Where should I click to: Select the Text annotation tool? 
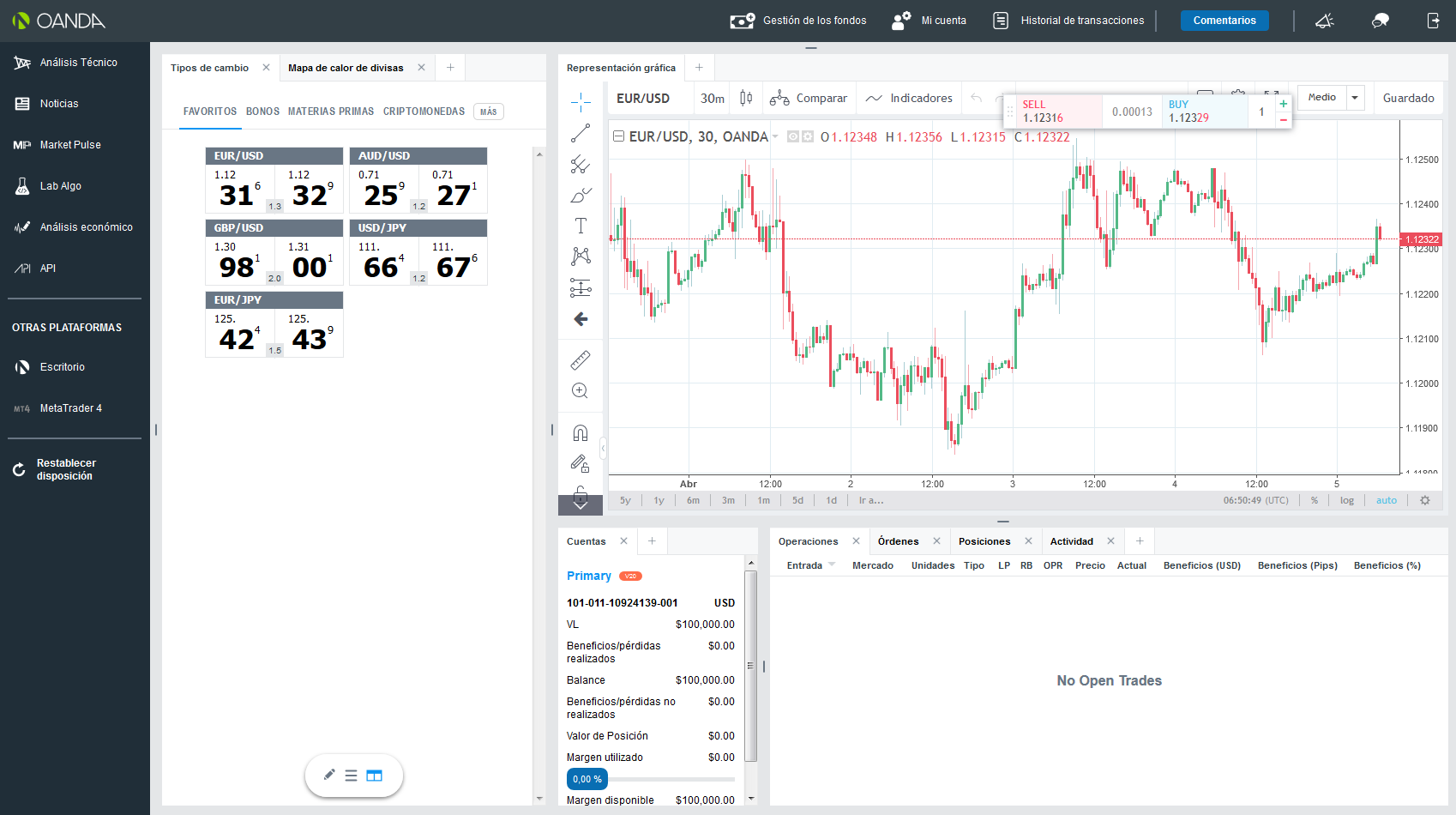(x=581, y=226)
